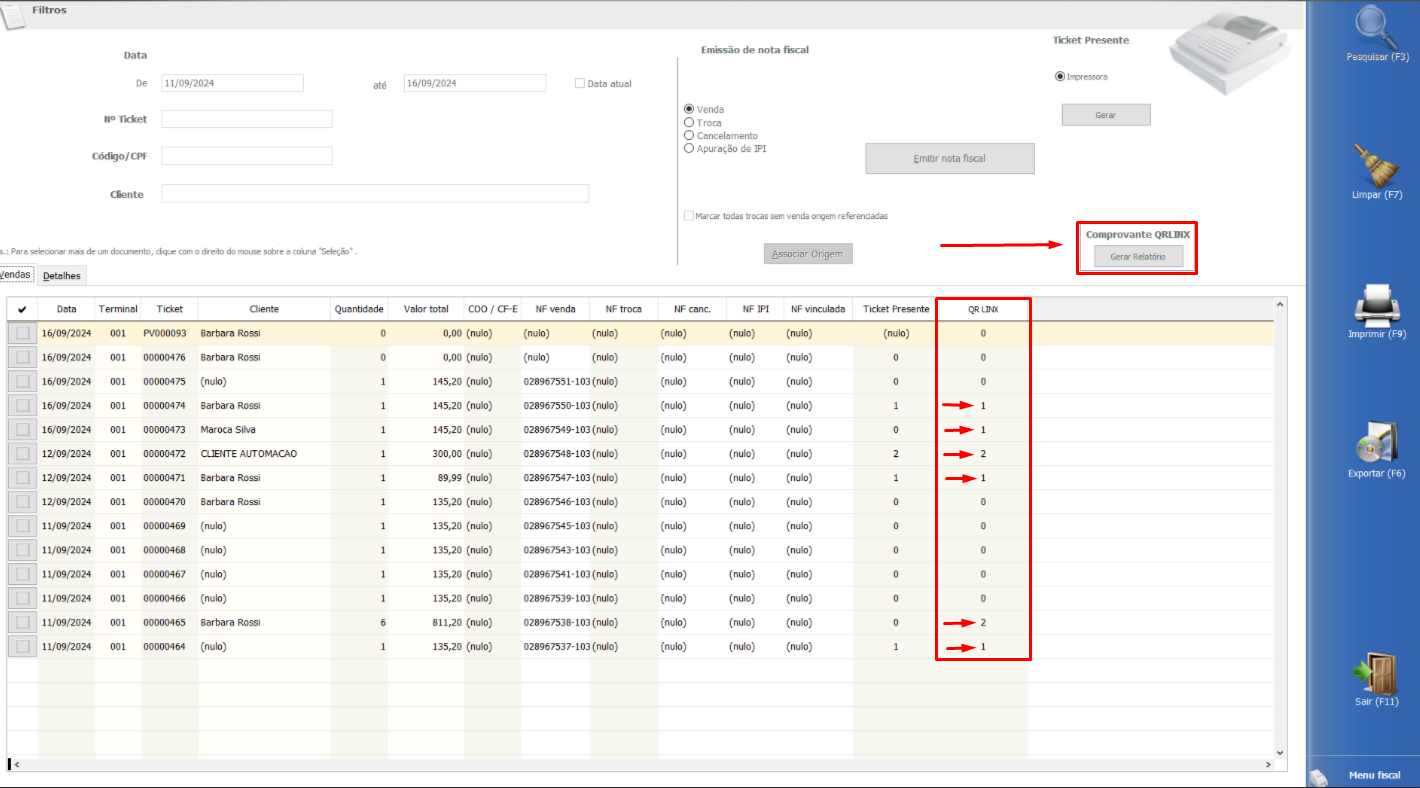Choose the Cancelamento radio option
The width and height of the screenshot is (1420, 788).
[689, 135]
